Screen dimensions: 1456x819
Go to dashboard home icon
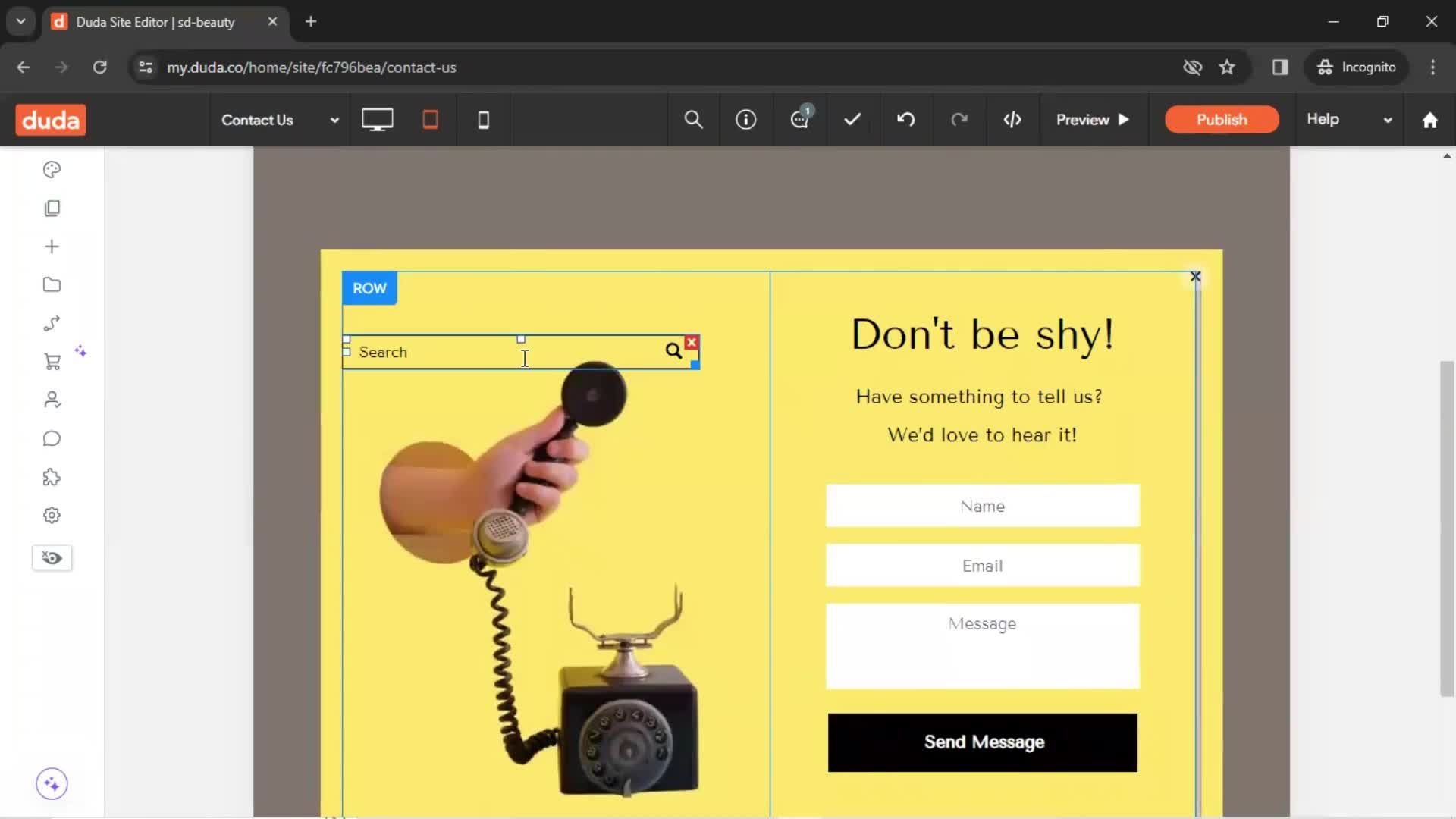coord(1429,120)
